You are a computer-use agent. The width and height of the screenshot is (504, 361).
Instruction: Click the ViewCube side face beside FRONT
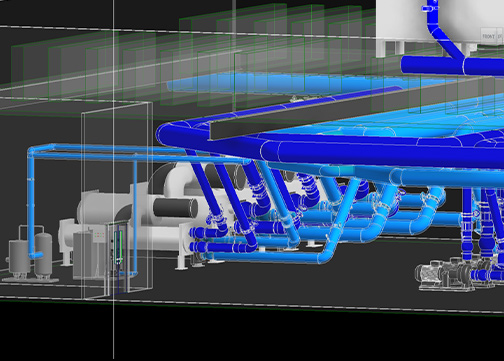tap(500, 35)
